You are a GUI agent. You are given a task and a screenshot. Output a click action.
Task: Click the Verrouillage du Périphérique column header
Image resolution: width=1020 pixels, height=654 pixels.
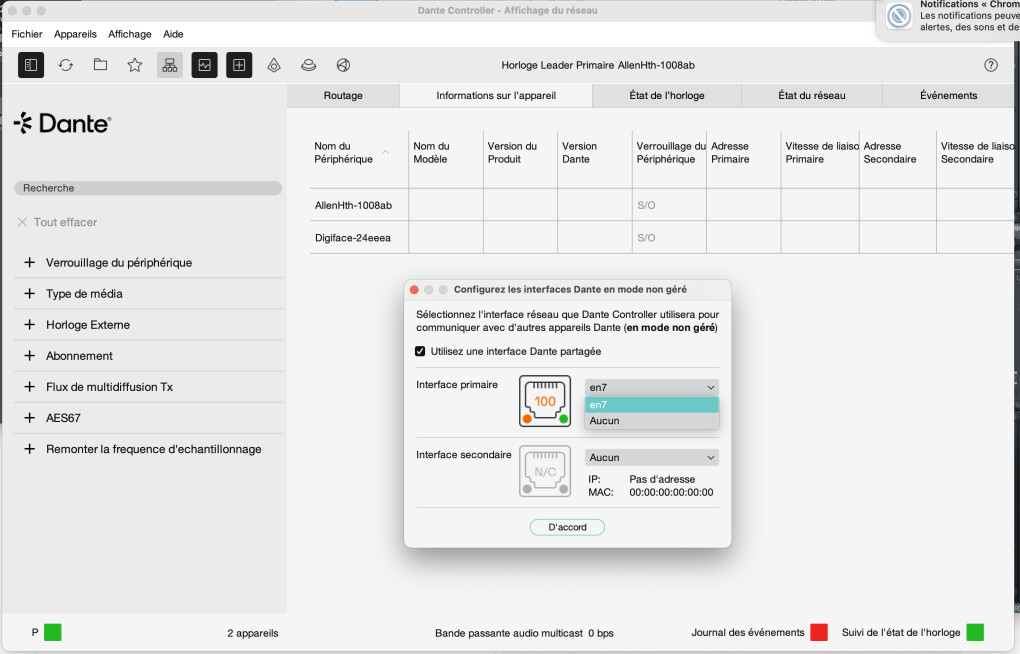[669, 152]
